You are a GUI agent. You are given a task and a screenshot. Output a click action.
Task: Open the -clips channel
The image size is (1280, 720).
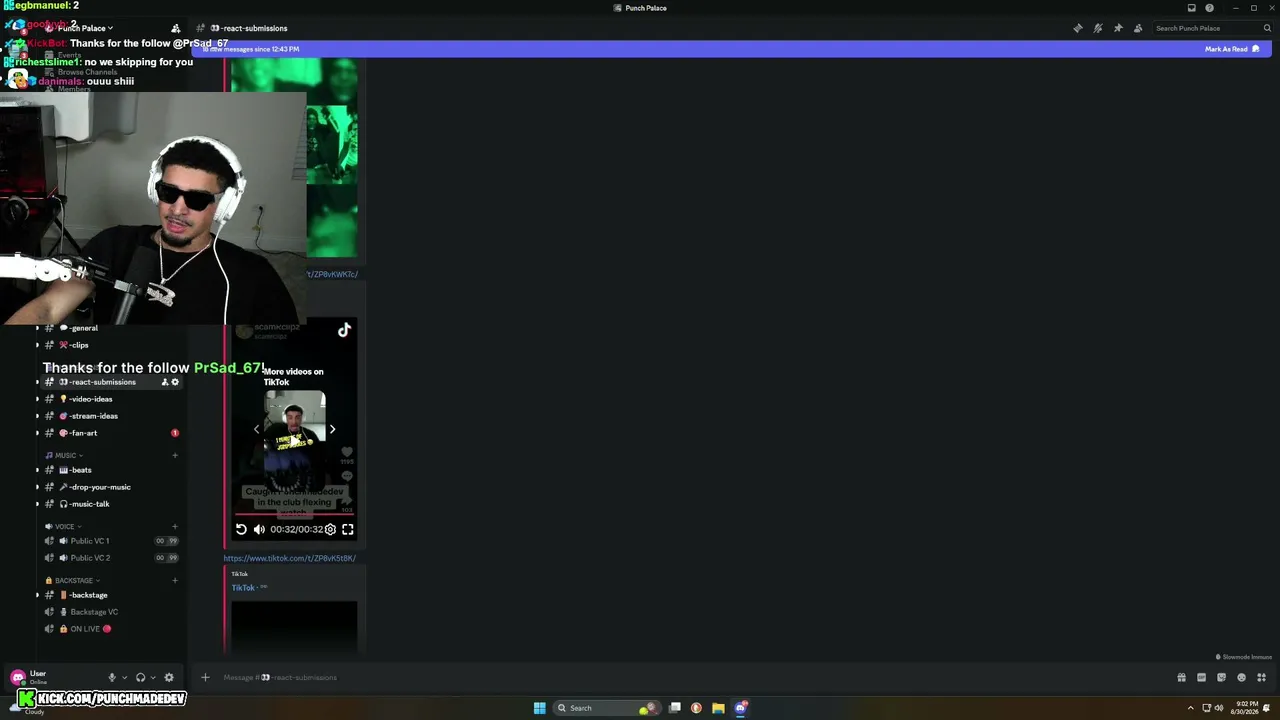click(x=110, y=345)
